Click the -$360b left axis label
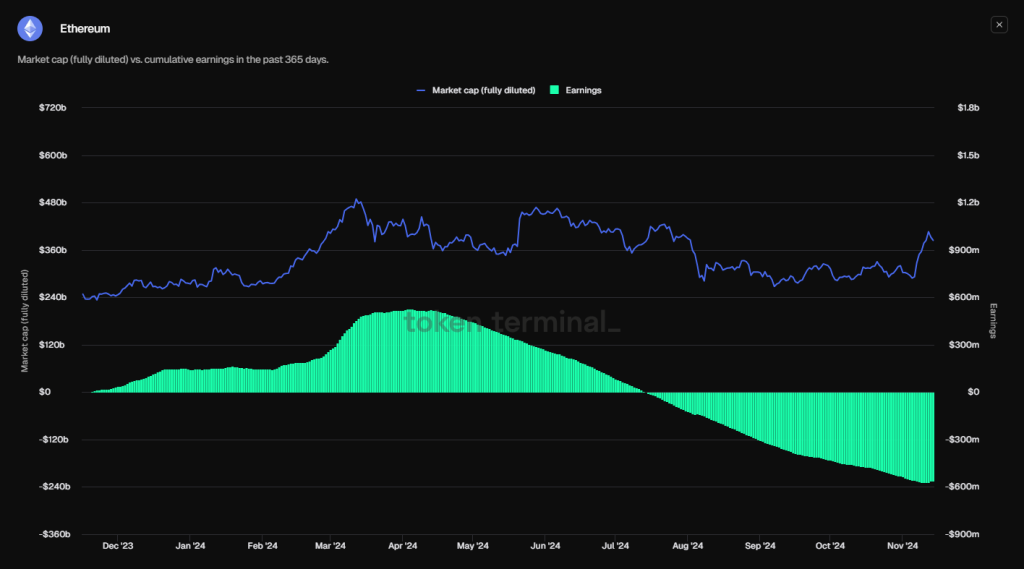1024x569 pixels. [x=50, y=534]
